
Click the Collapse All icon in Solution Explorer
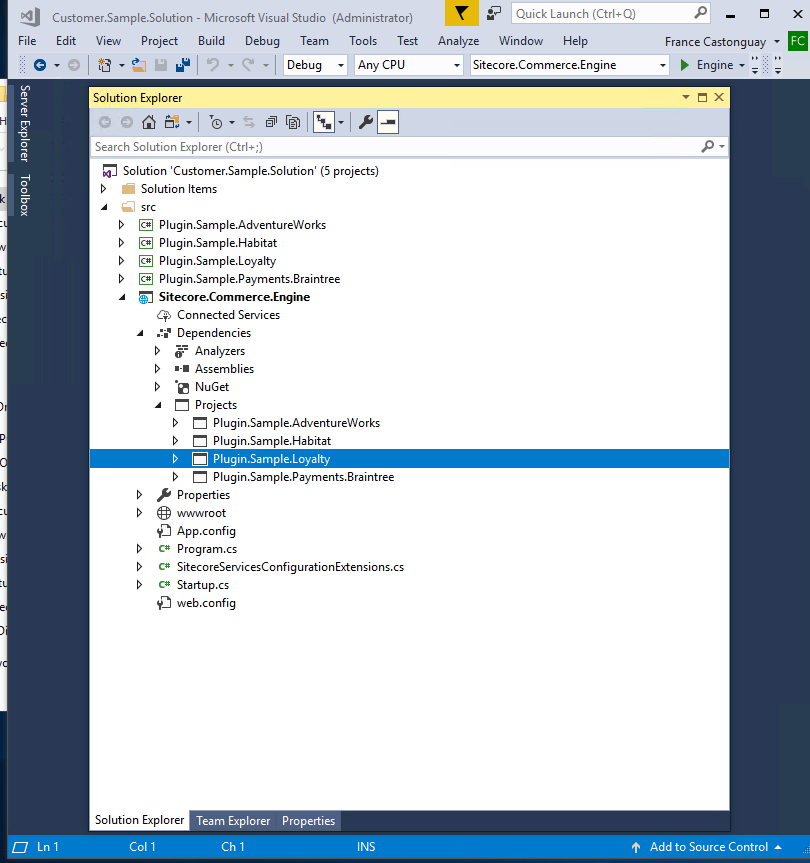271,122
